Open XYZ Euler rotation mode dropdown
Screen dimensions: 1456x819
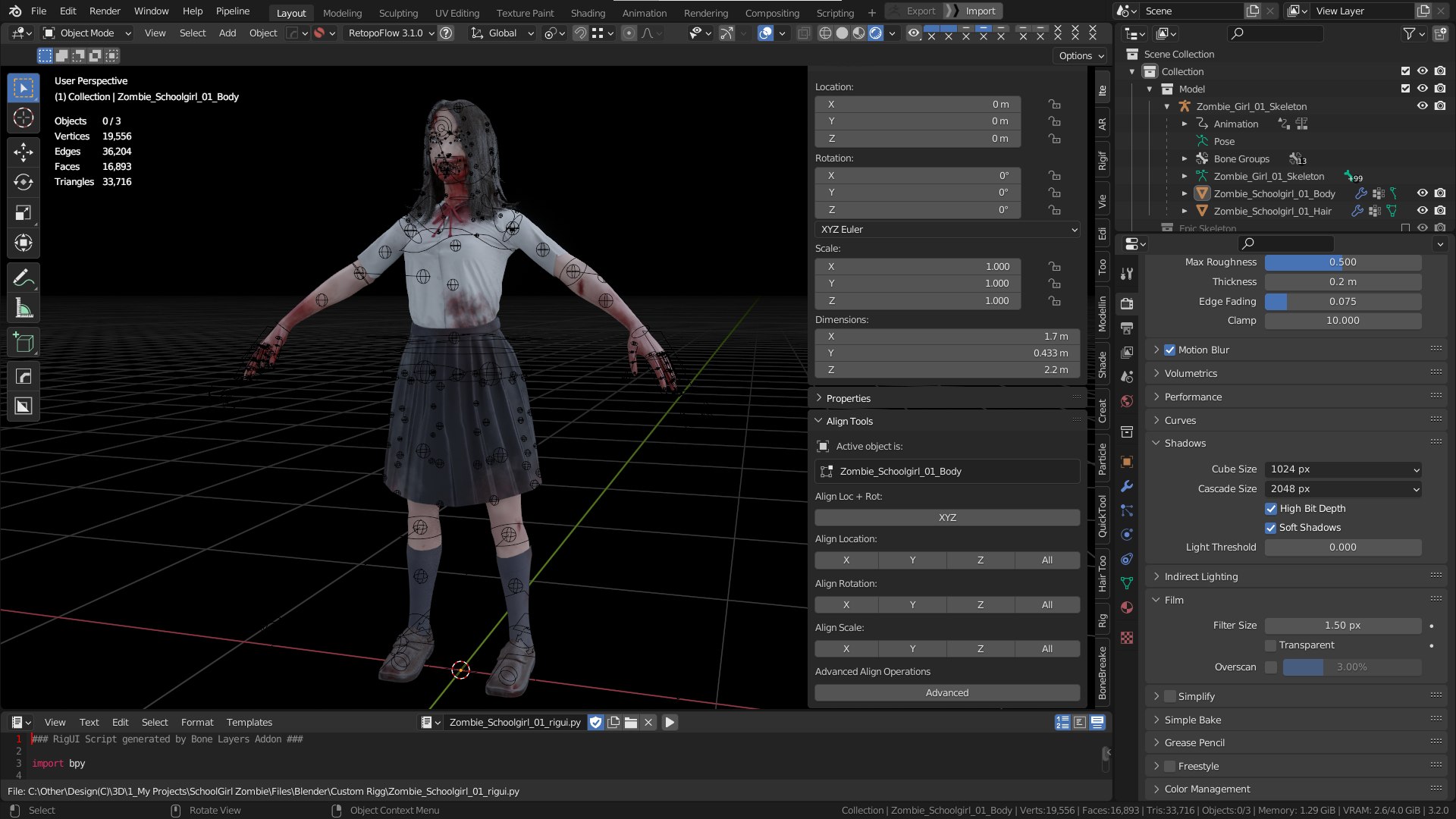pos(947,230)
